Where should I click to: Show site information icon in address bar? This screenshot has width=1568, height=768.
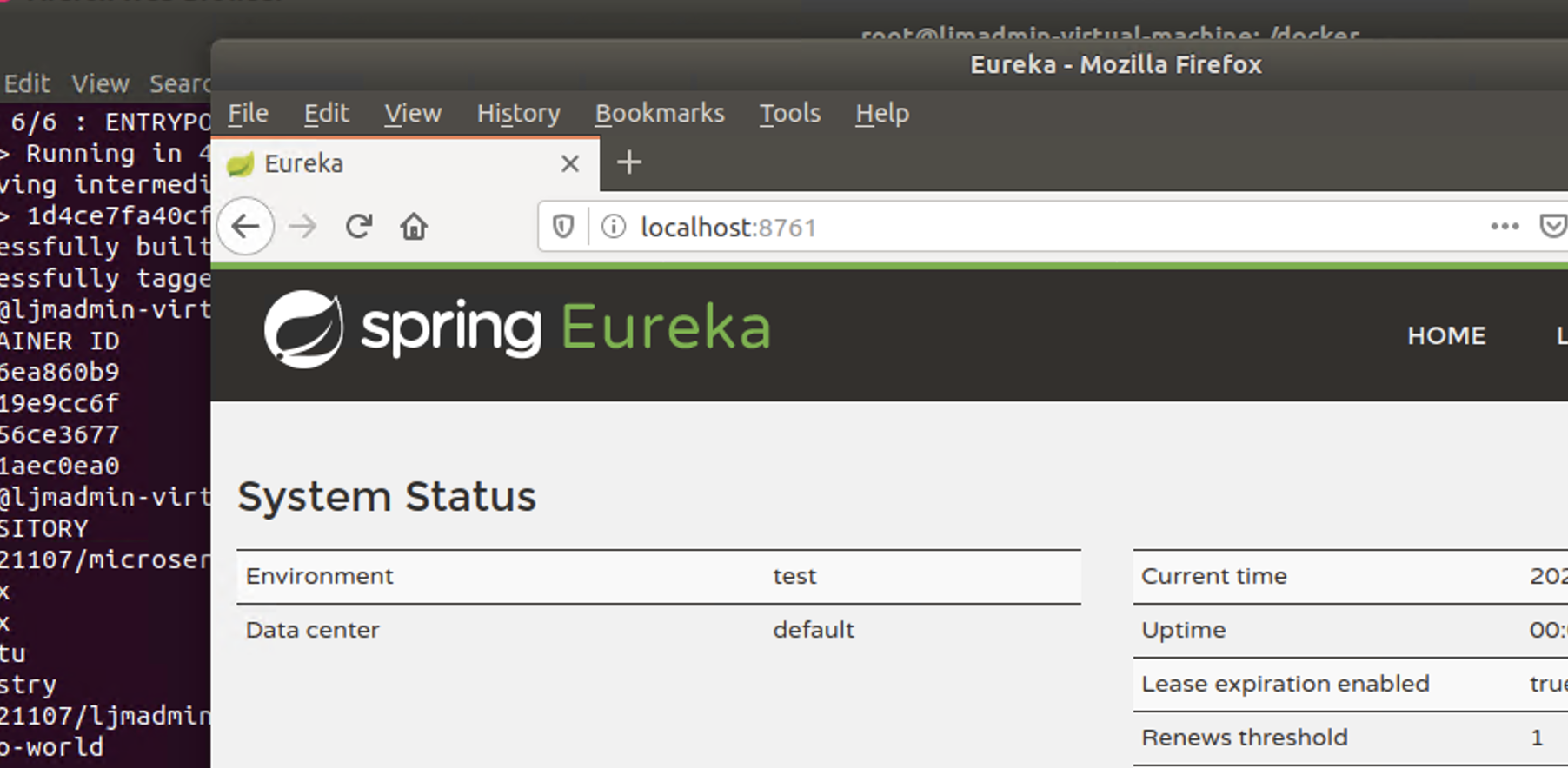point(614,227)
